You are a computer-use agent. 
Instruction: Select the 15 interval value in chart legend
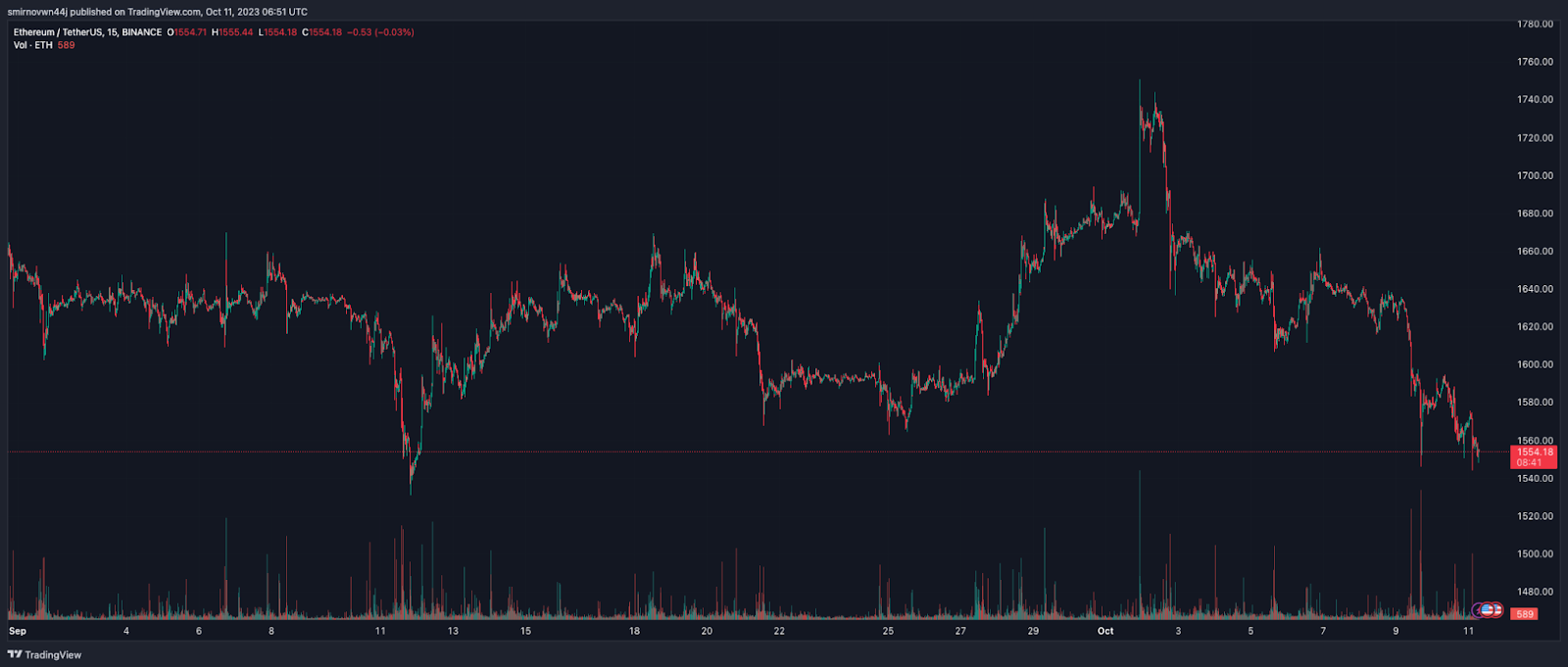[x=113, y=32]
